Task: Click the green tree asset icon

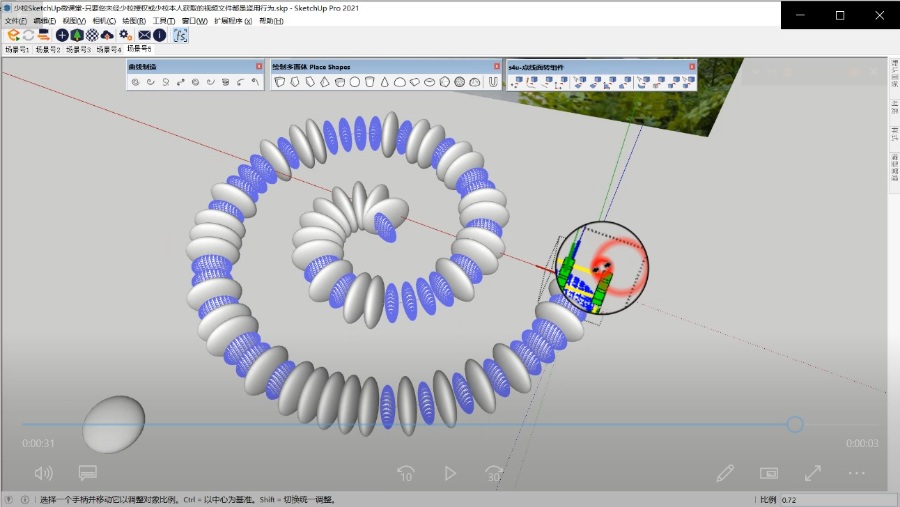Action: 77,35
